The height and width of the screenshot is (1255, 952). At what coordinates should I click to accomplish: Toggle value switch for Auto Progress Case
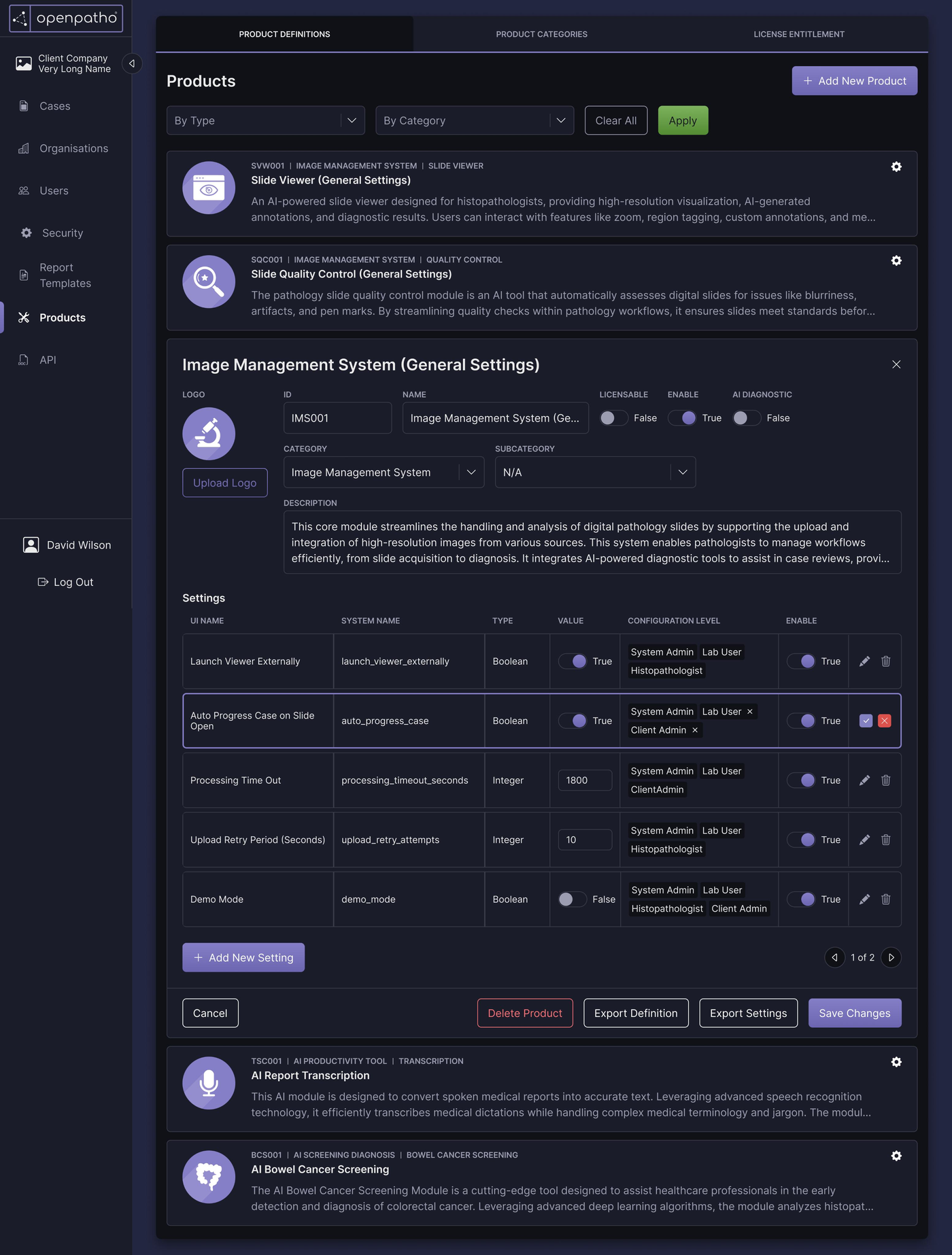click(x=573, y=721)
